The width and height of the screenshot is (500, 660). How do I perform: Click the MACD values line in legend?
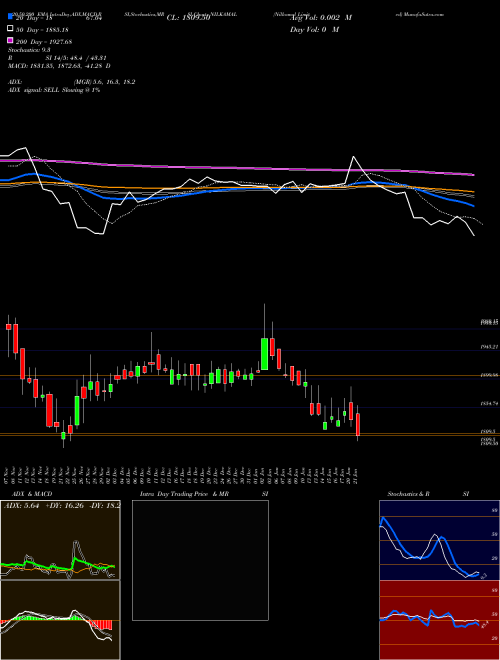click(59, 66)
